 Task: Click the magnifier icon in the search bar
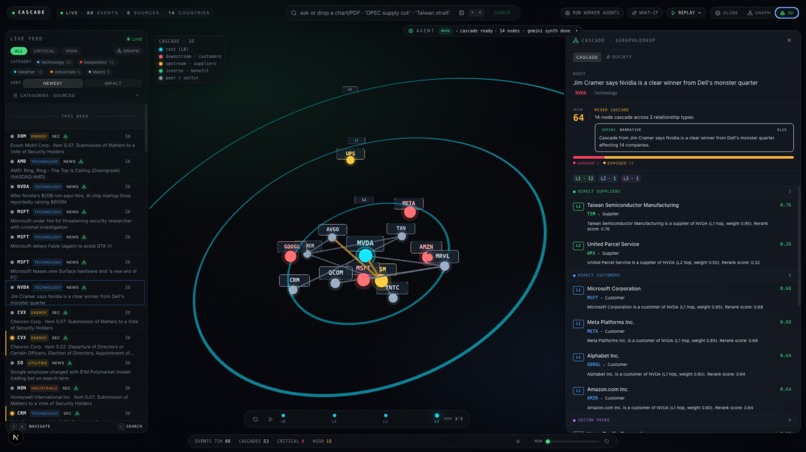294,13
